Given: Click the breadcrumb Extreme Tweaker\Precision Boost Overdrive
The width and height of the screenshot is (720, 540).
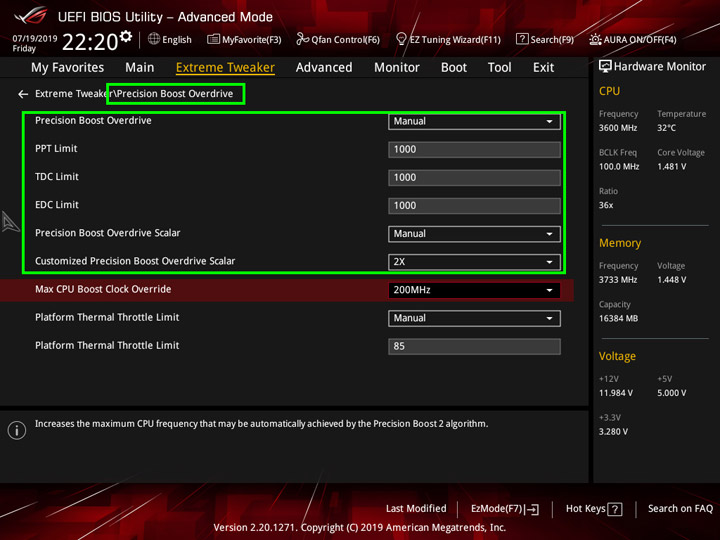Looking at the screenshot, I should coord(134,94).
